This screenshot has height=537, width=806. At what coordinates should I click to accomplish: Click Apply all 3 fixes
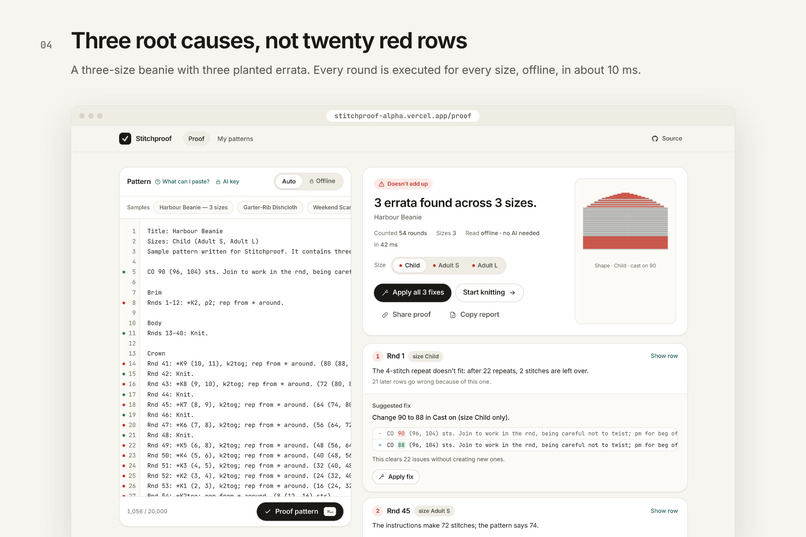(x=412, y=292)
